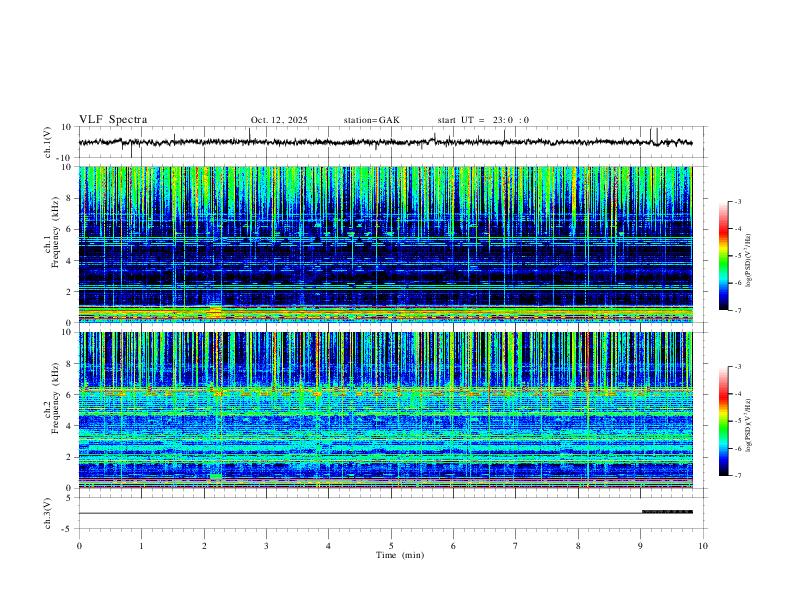792x612 pixels.
Task: Click the green patch near 0.8 kHz in ch.2
Action: [x=216, y=477]
